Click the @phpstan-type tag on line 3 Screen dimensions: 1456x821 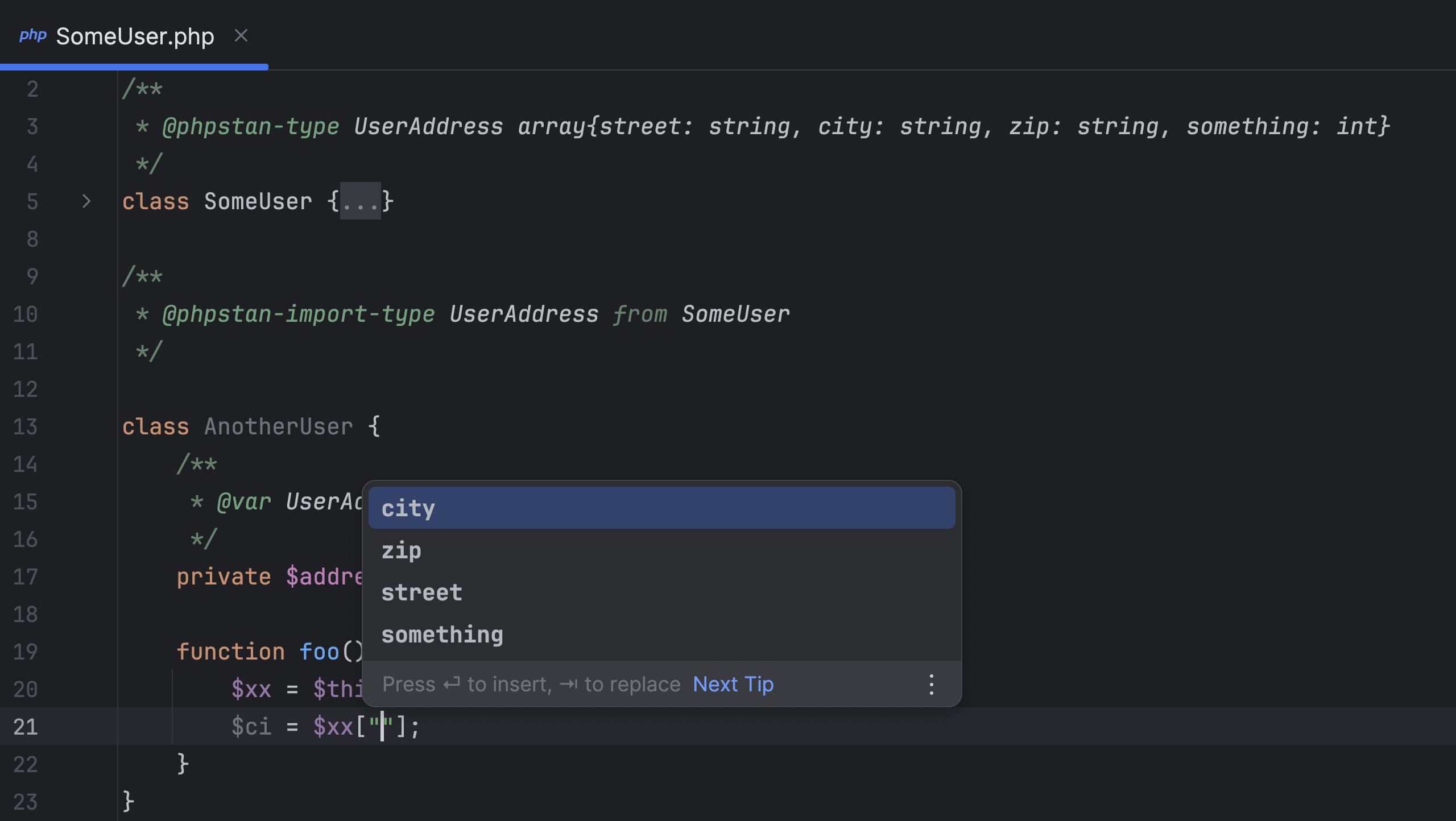click(250, 126)
